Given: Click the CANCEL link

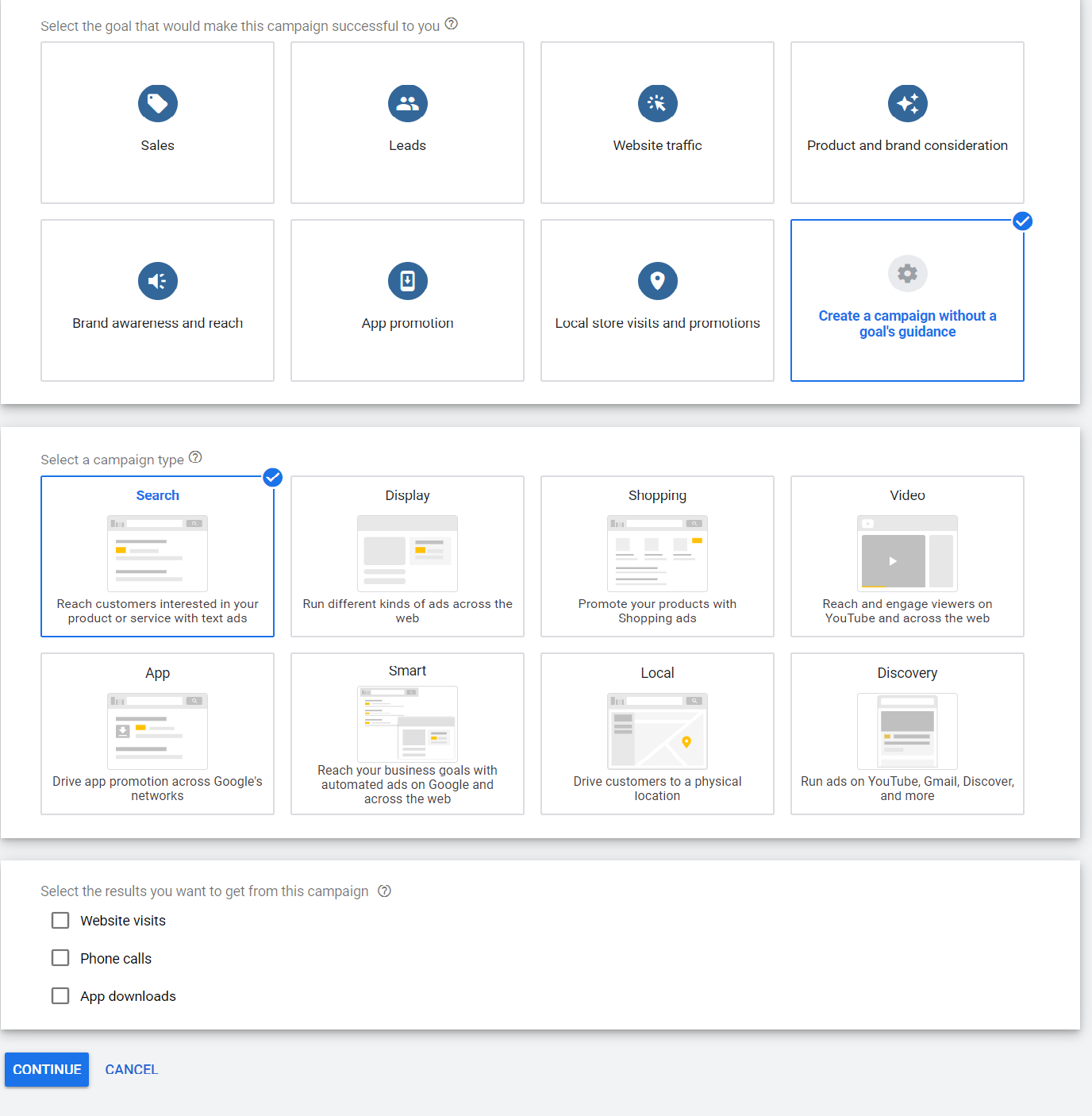Looking at the screenshot, I should point(131,1069).
